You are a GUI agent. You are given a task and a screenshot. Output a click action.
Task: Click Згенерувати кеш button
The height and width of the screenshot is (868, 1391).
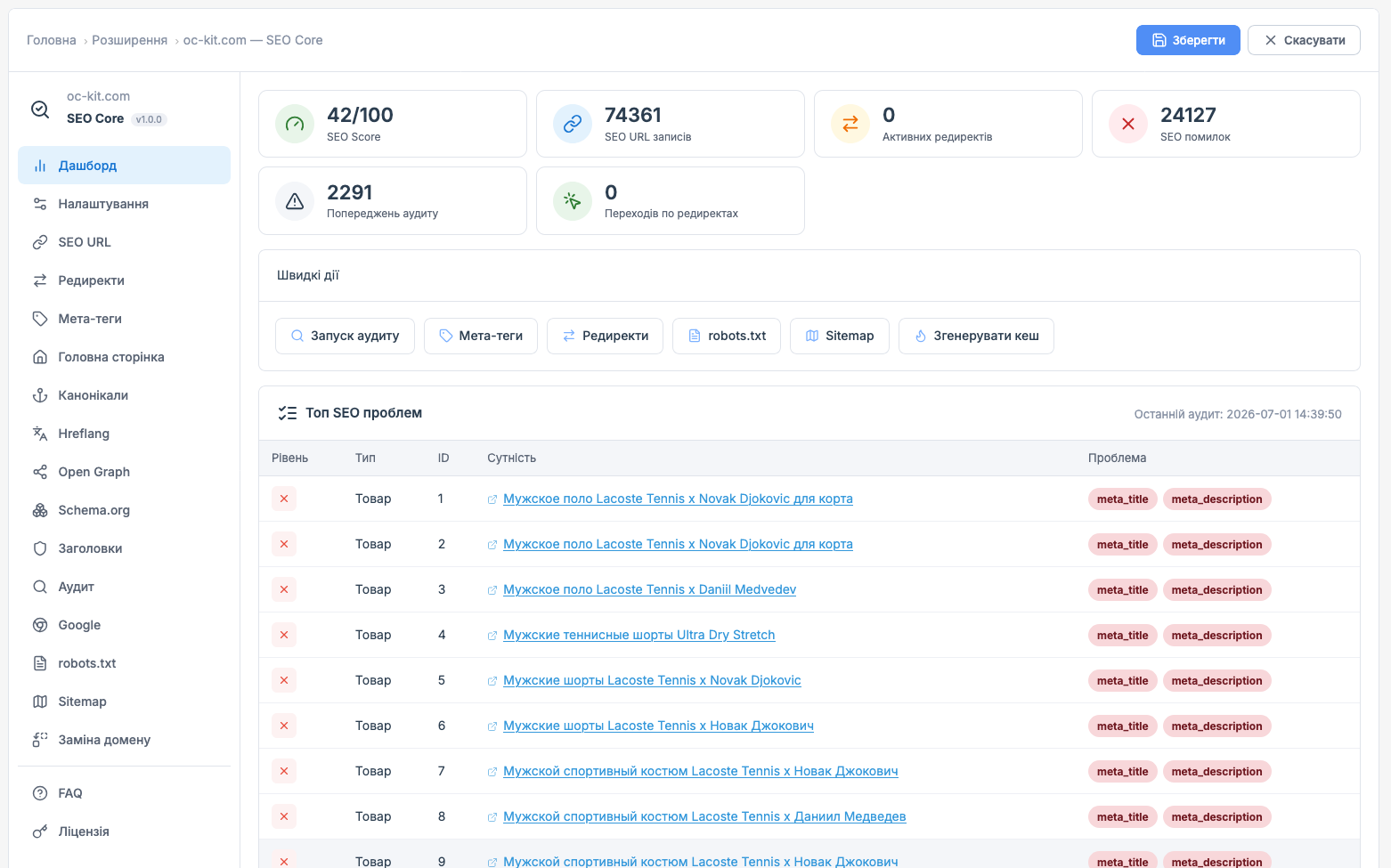(x=976, y=336)
